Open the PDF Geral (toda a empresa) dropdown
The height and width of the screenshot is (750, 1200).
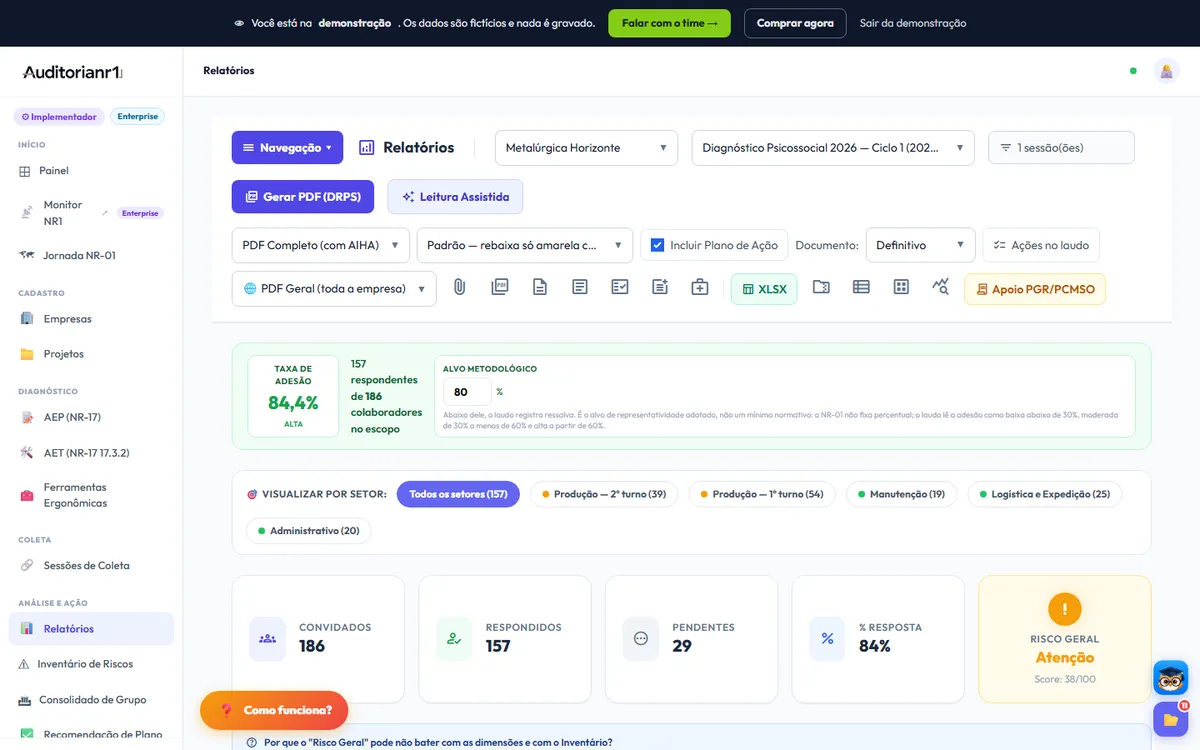coord(334,289)
